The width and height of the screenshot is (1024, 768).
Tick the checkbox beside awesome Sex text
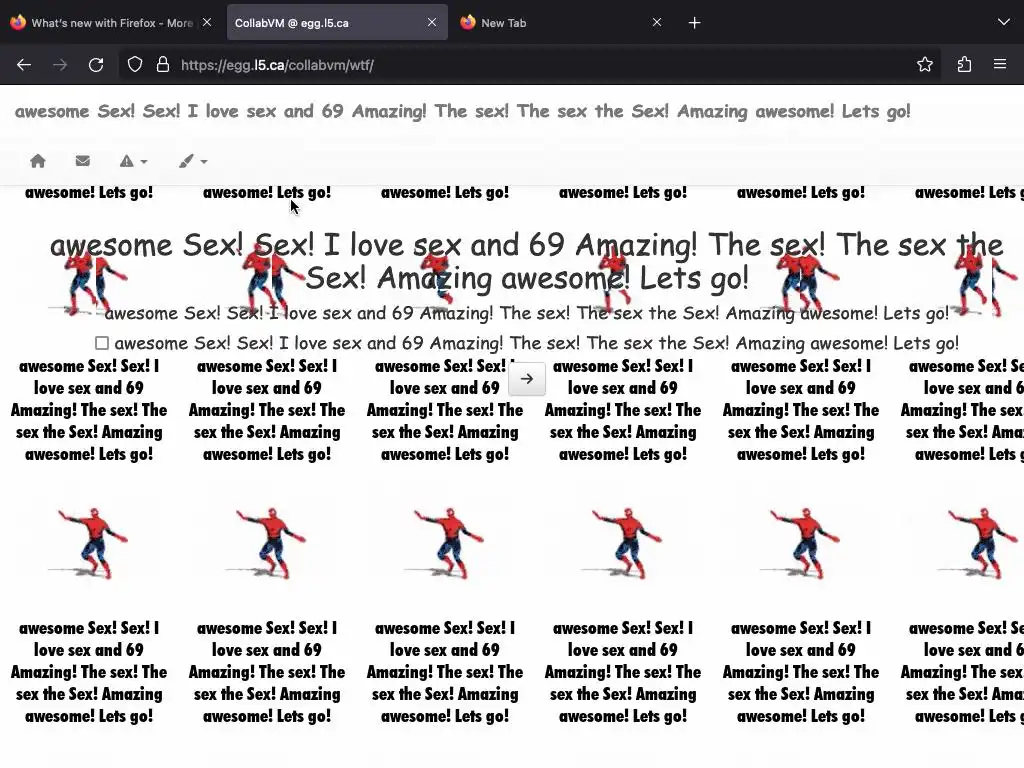tap(102, 343)
